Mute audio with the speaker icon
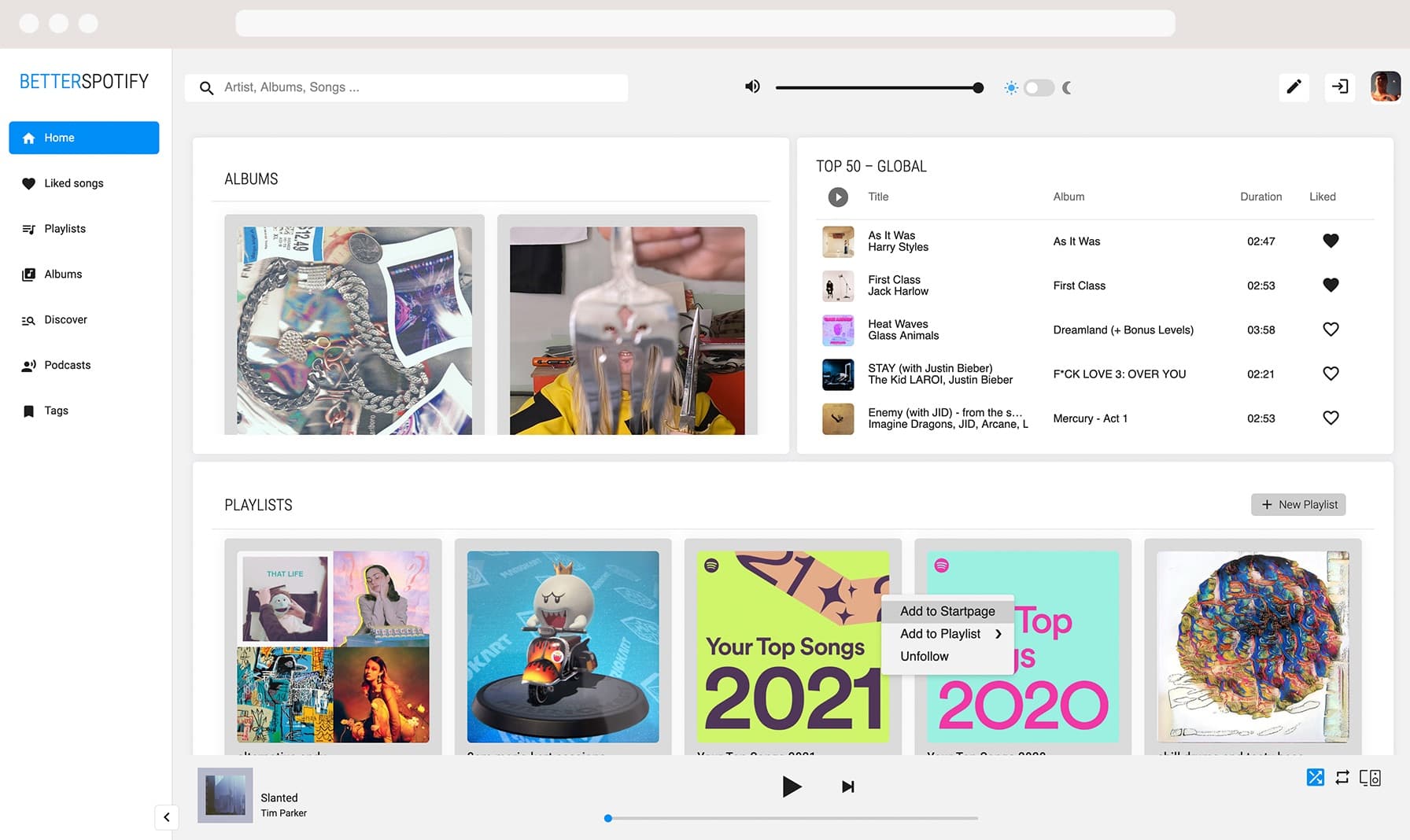The image size is (1410, 840). pos(752,87)
